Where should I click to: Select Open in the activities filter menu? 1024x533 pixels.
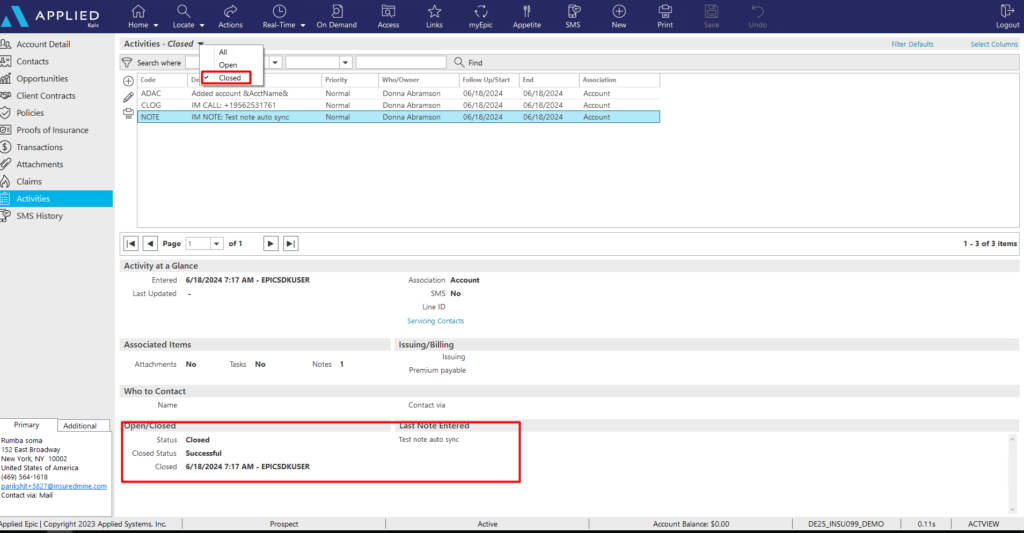228,65
